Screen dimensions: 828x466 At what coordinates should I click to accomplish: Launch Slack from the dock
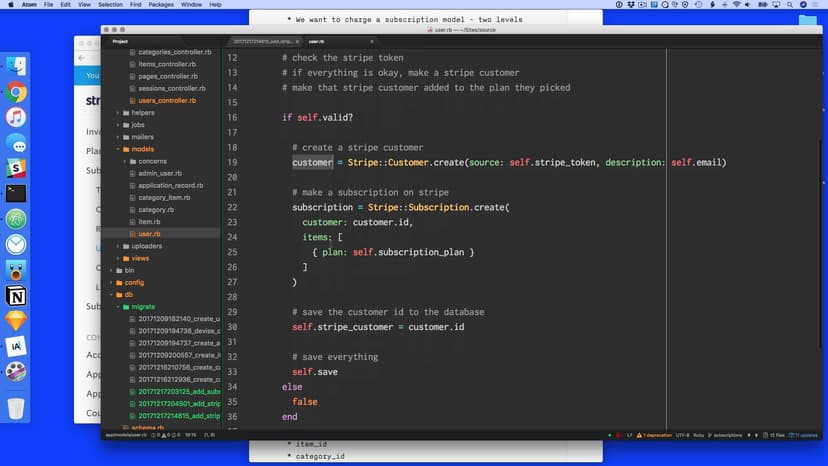coord(16,168)
